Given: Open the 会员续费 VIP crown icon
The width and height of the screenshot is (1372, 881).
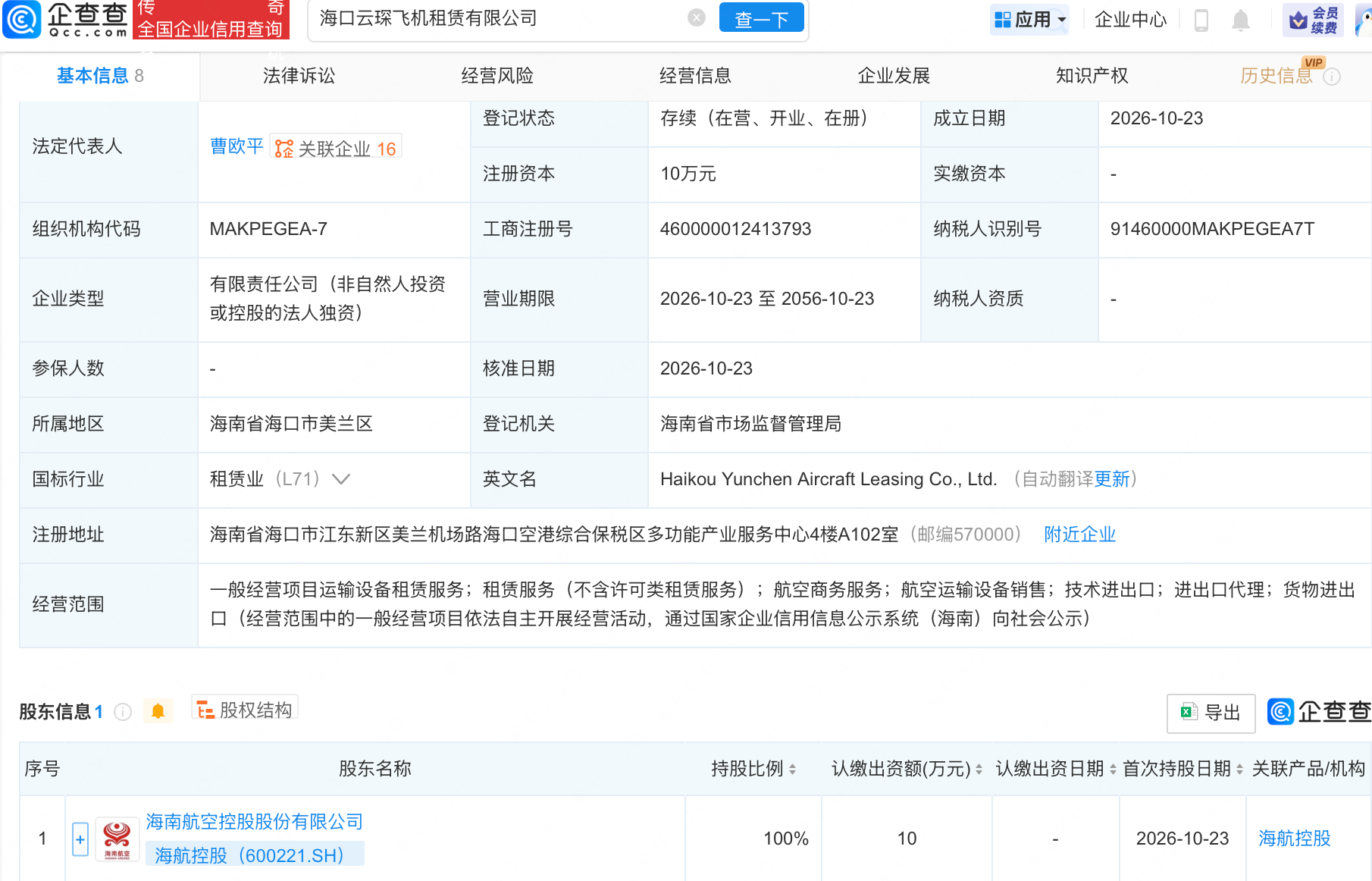Looking at the screenshot, I should coord(1314,20).
